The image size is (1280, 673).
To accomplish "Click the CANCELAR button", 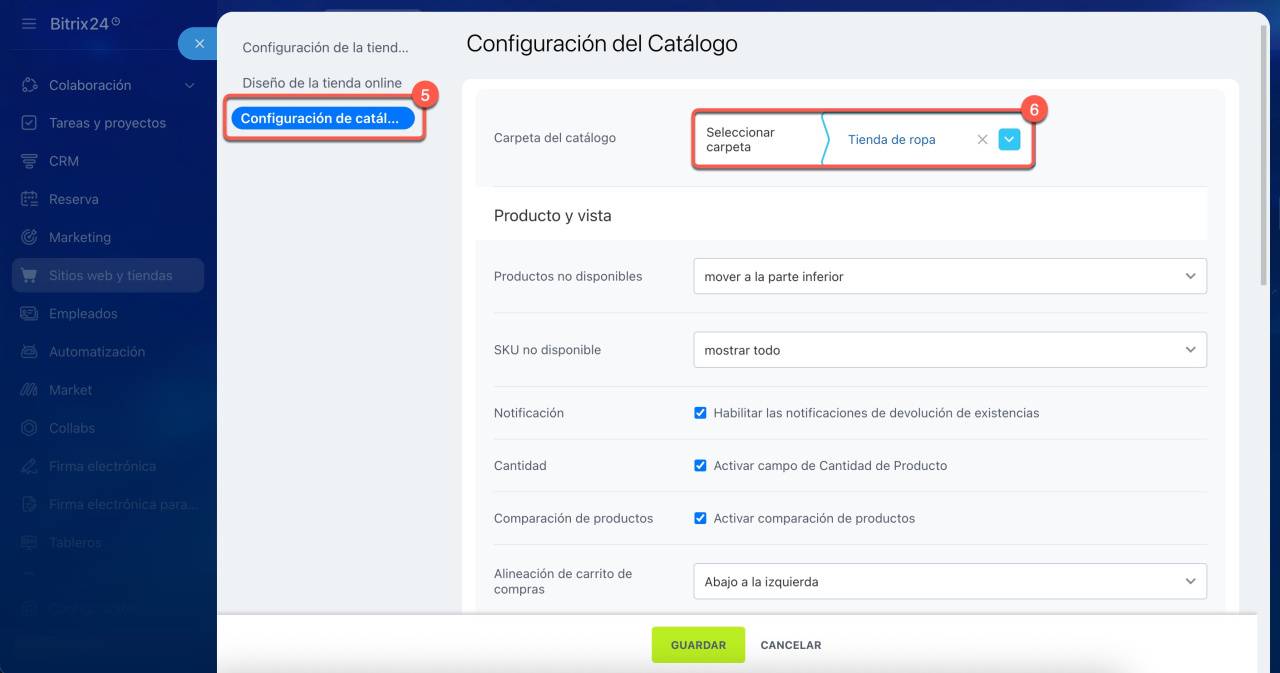I will tap(790, 645).
